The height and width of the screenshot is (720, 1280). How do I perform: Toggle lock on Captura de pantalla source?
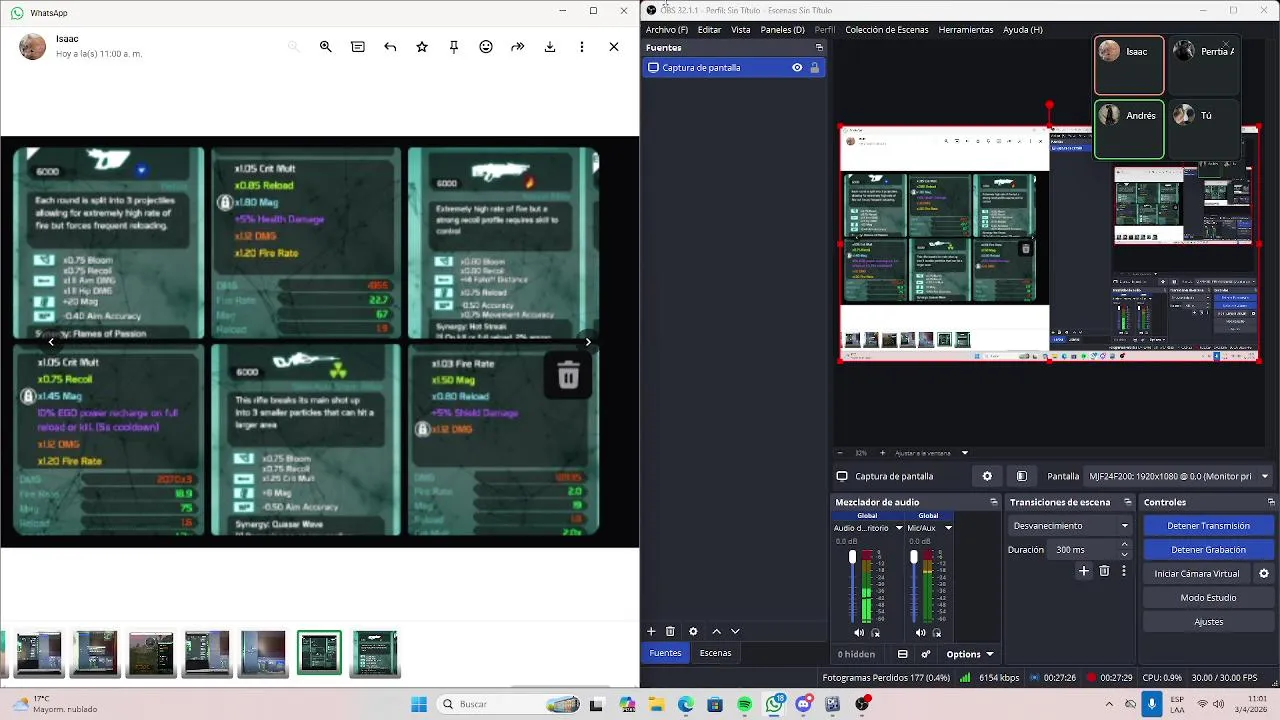(814, 68)
